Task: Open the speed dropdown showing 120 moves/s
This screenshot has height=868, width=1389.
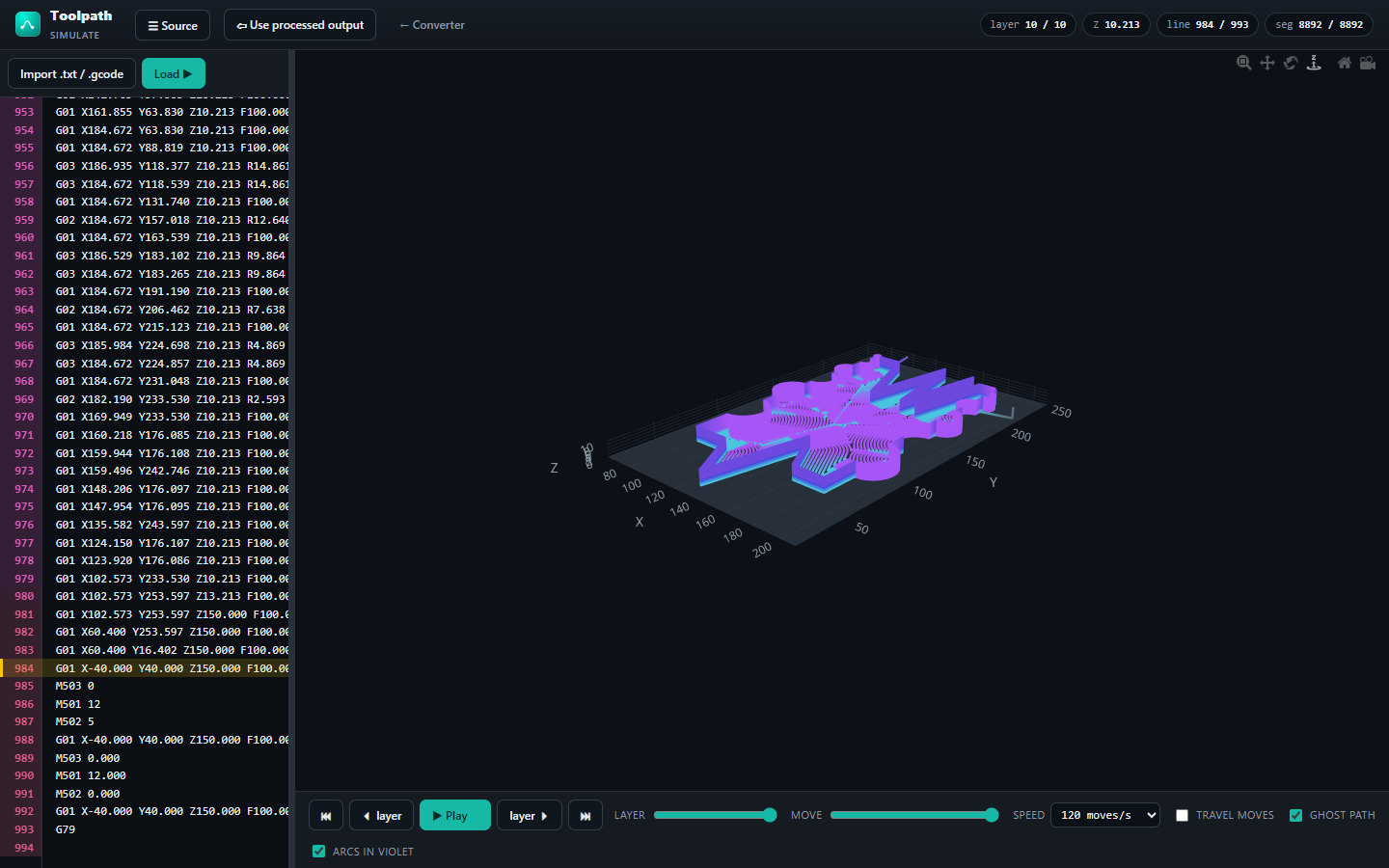Action: click(x=1105, y=815)
